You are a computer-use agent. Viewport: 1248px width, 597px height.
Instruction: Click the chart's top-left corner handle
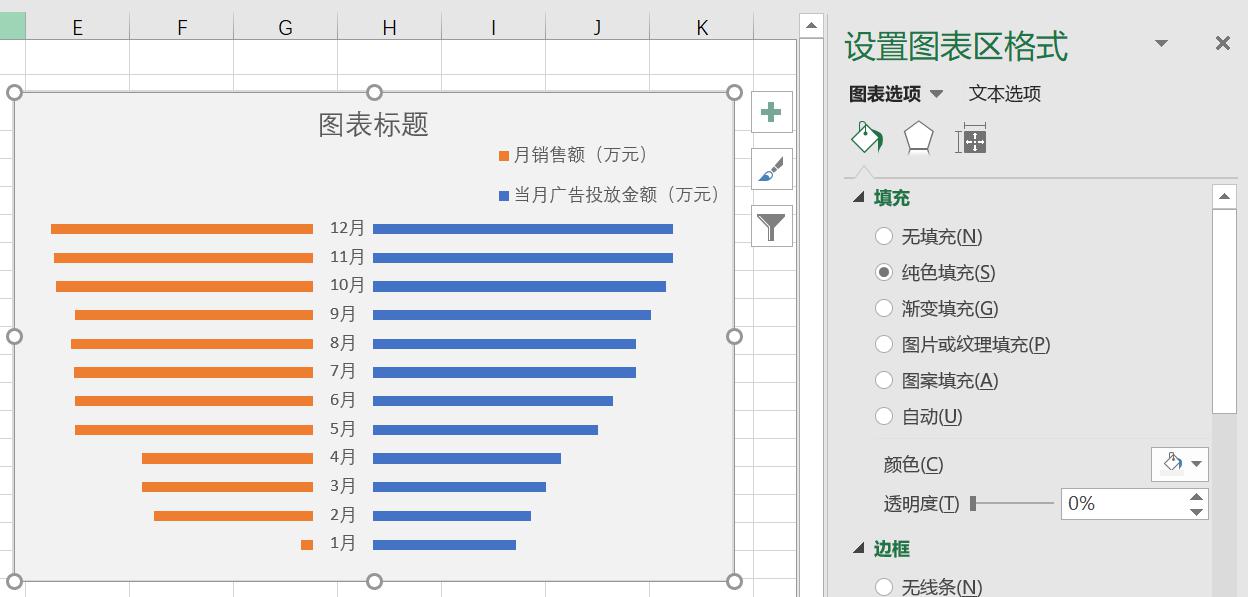click(x=14, y=93)
